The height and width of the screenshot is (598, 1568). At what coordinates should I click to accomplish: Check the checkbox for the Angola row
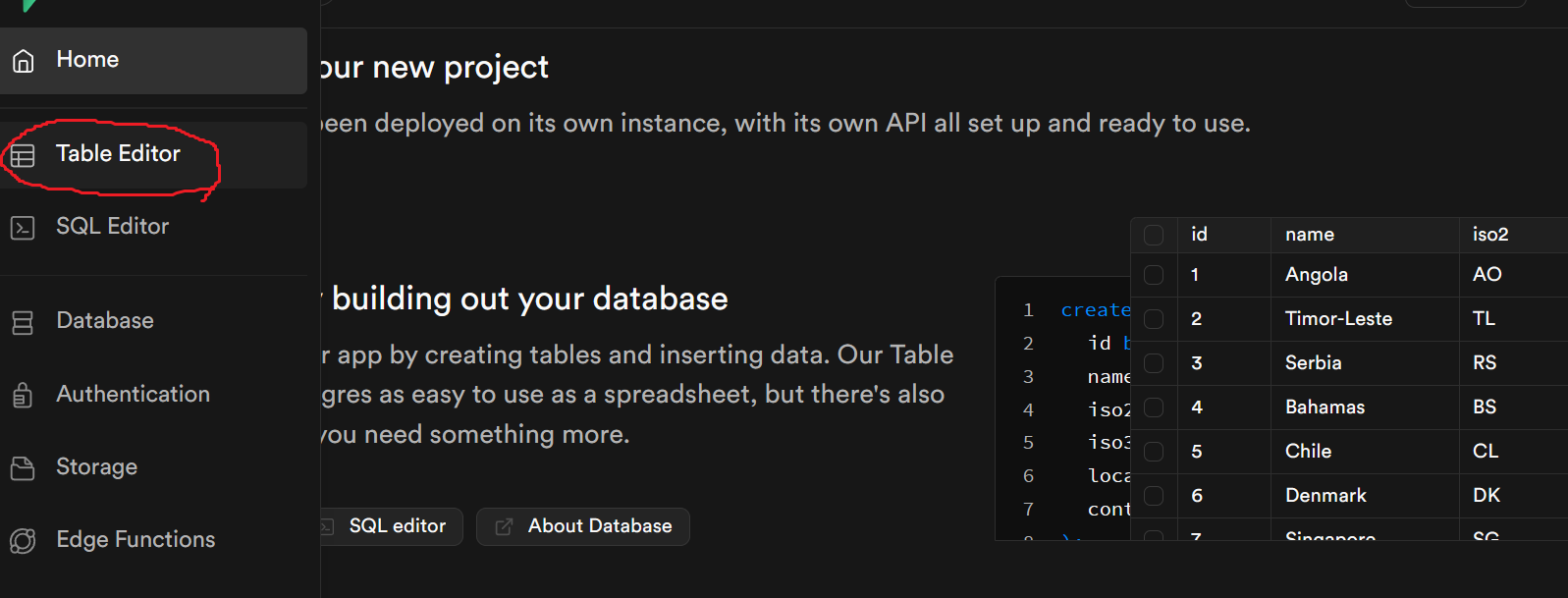pos(1154,275)
